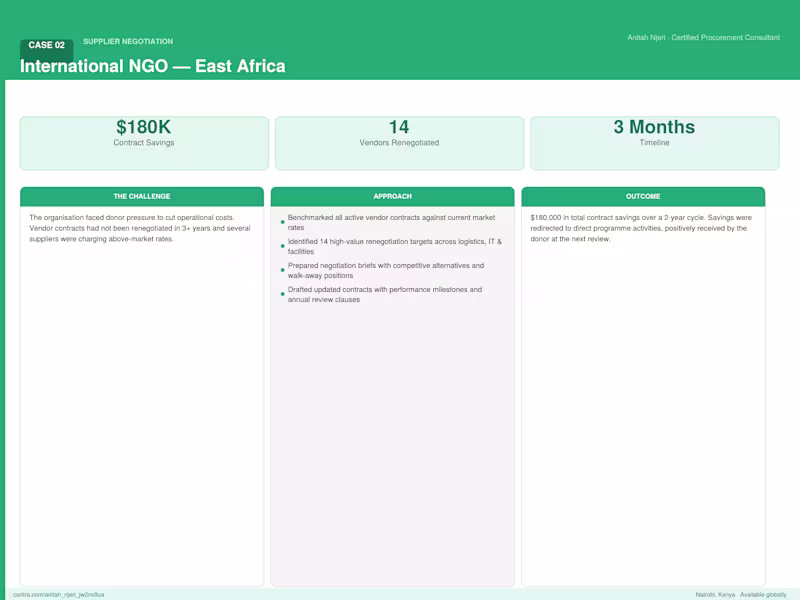Viewport: 800px width, 600px height.
Task: Click Anitah Njeri Certified Procurement Consultant text
Action: pos(704,37)
